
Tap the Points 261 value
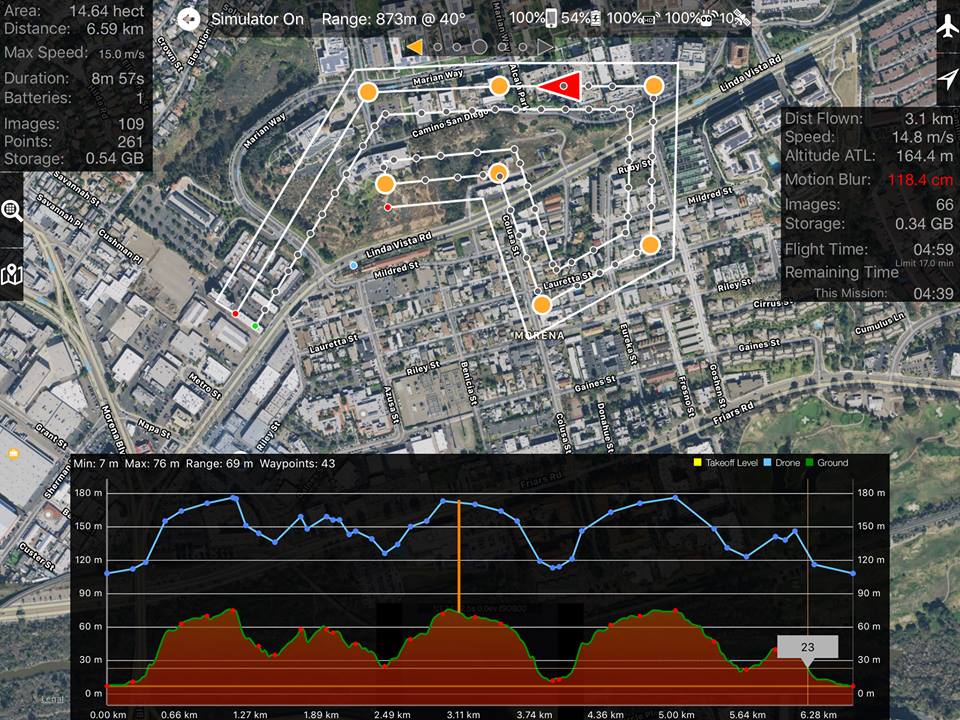pyautogui.click(x=130, y=141)
